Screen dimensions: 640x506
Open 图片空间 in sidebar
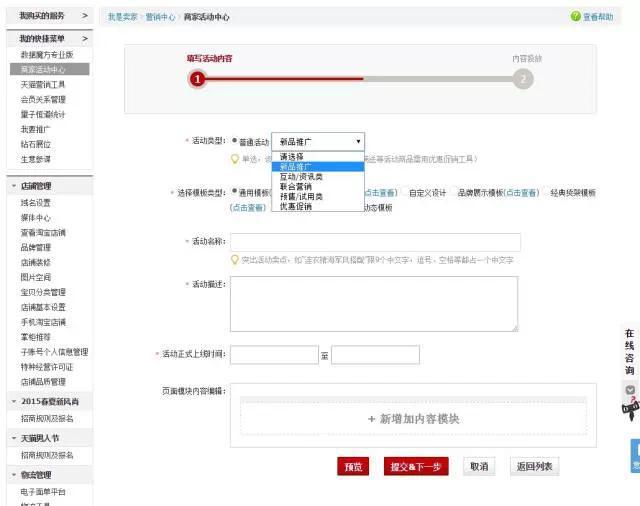point(36,277)
